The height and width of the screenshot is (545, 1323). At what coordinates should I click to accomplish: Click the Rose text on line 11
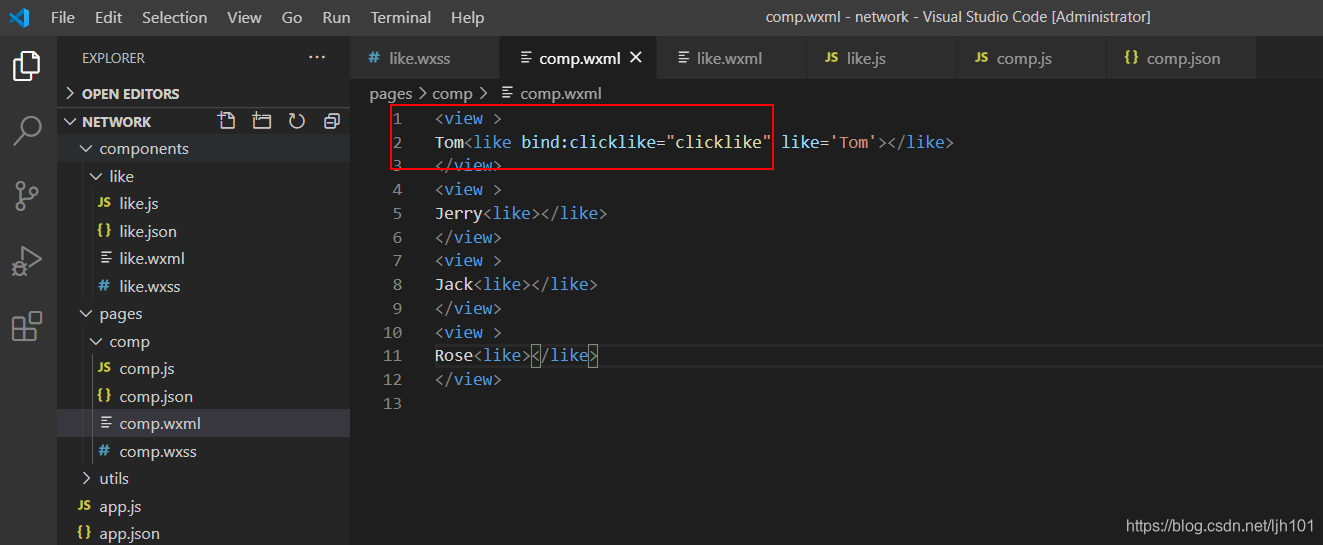coord(453,355)
